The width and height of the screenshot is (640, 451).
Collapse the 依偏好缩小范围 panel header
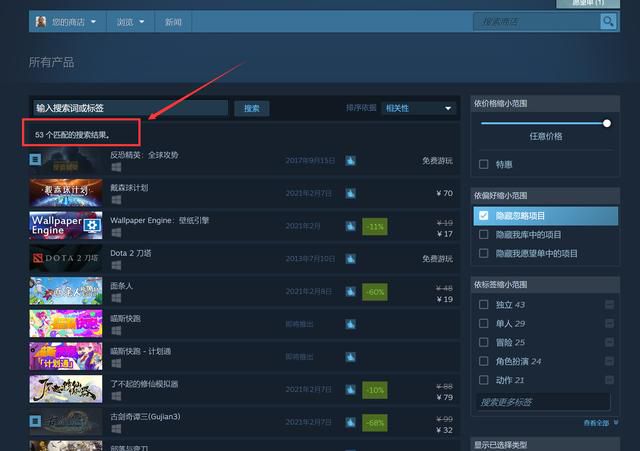pos(545,196)
